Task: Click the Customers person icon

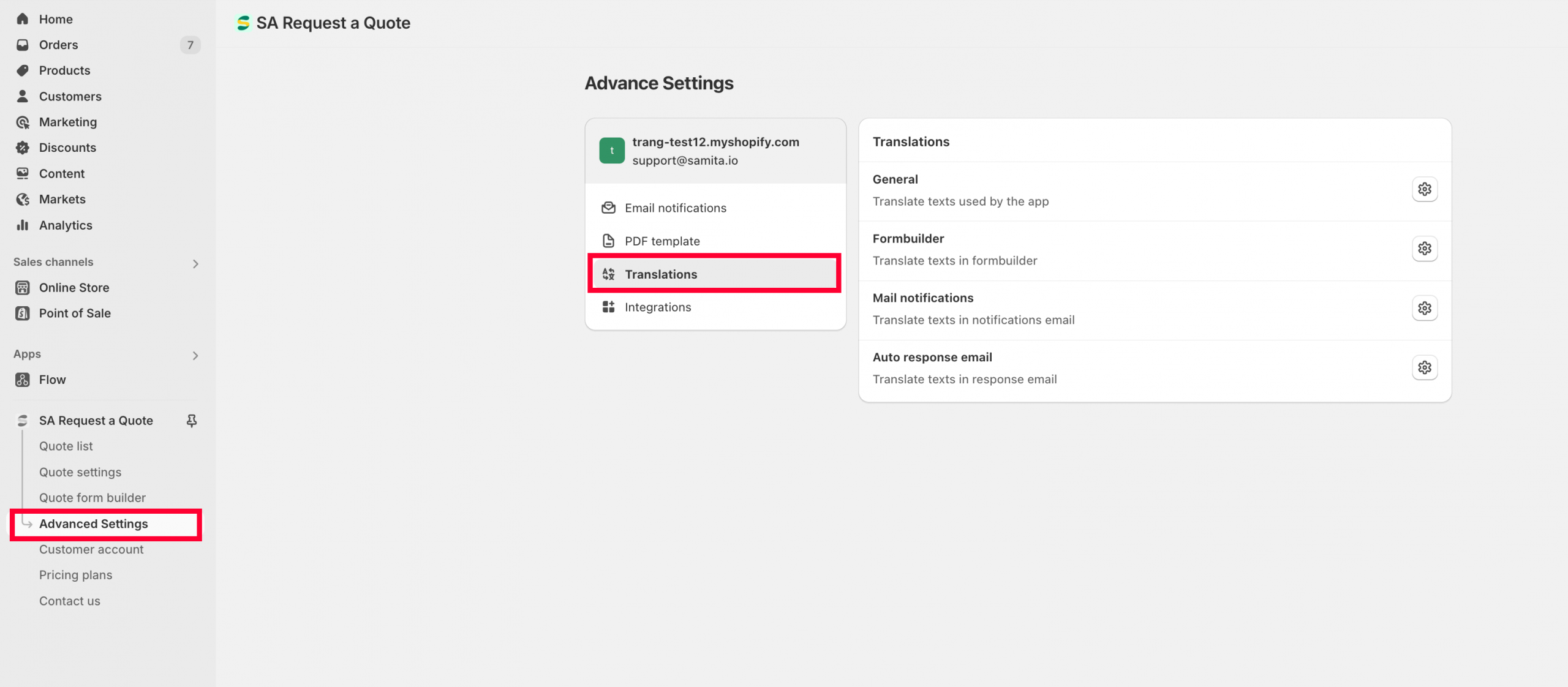Action: 23,96
